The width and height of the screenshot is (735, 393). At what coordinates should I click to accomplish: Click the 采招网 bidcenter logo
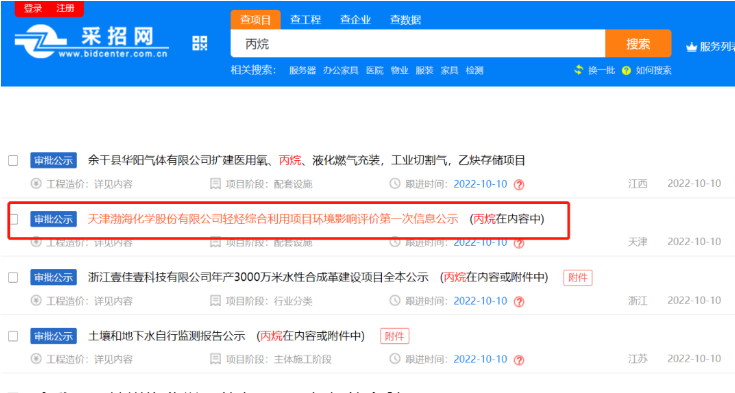91,42
